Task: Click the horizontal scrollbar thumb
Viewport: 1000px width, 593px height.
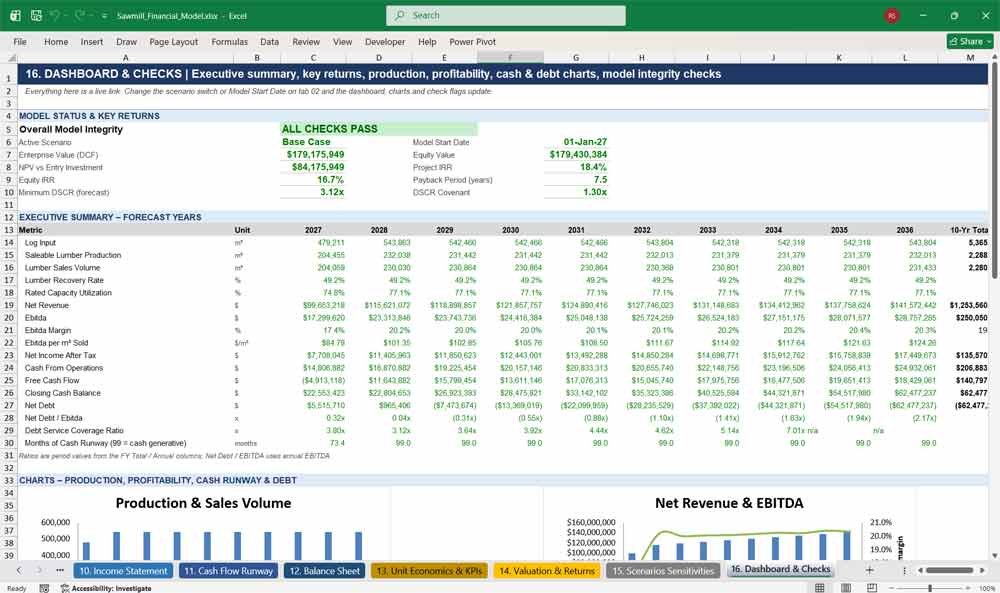Action: pos(949,570)
